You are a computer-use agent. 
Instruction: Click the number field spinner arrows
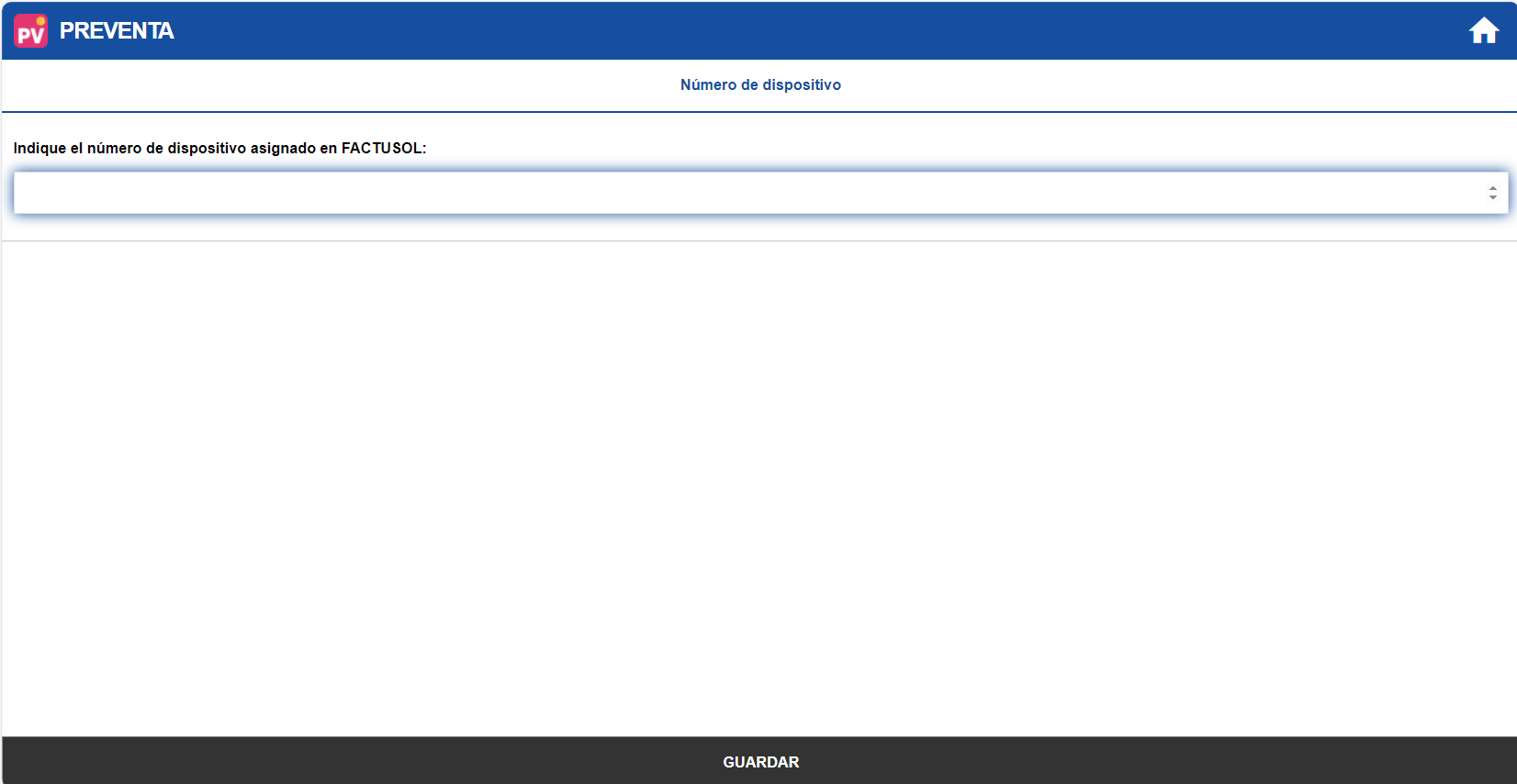(1492, 193)
